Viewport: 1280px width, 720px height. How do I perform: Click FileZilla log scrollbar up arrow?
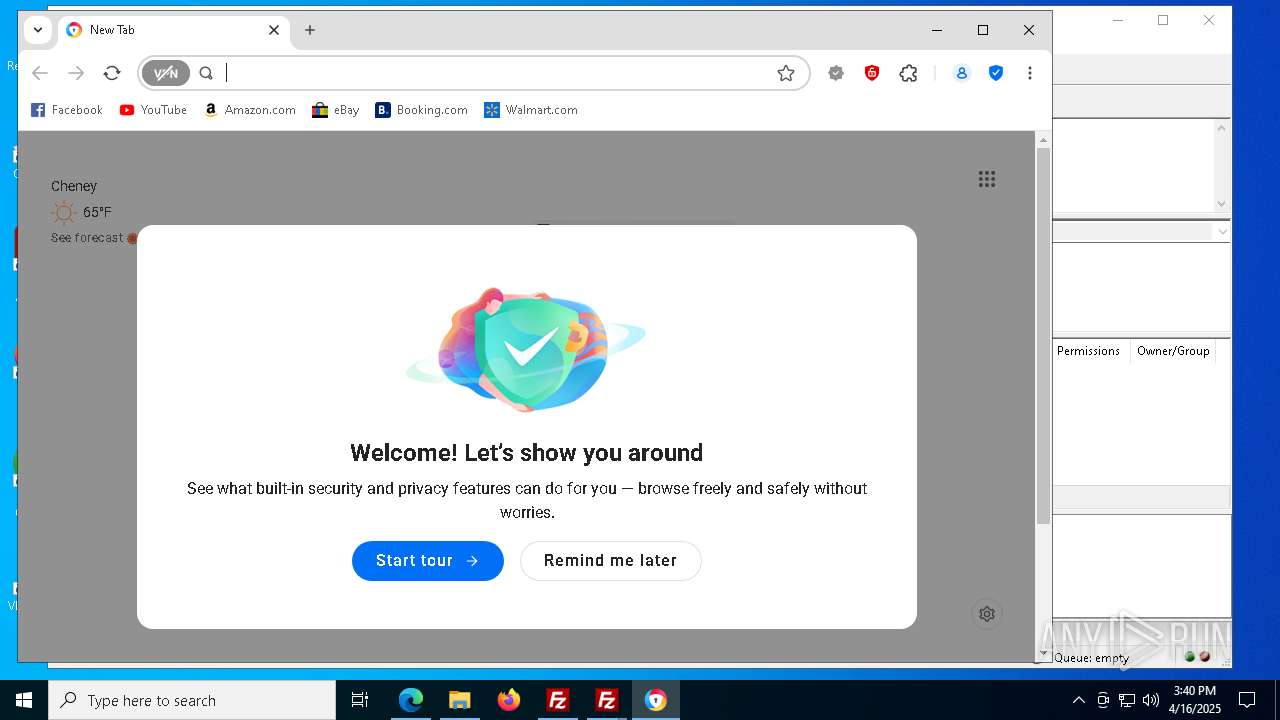1221,128
